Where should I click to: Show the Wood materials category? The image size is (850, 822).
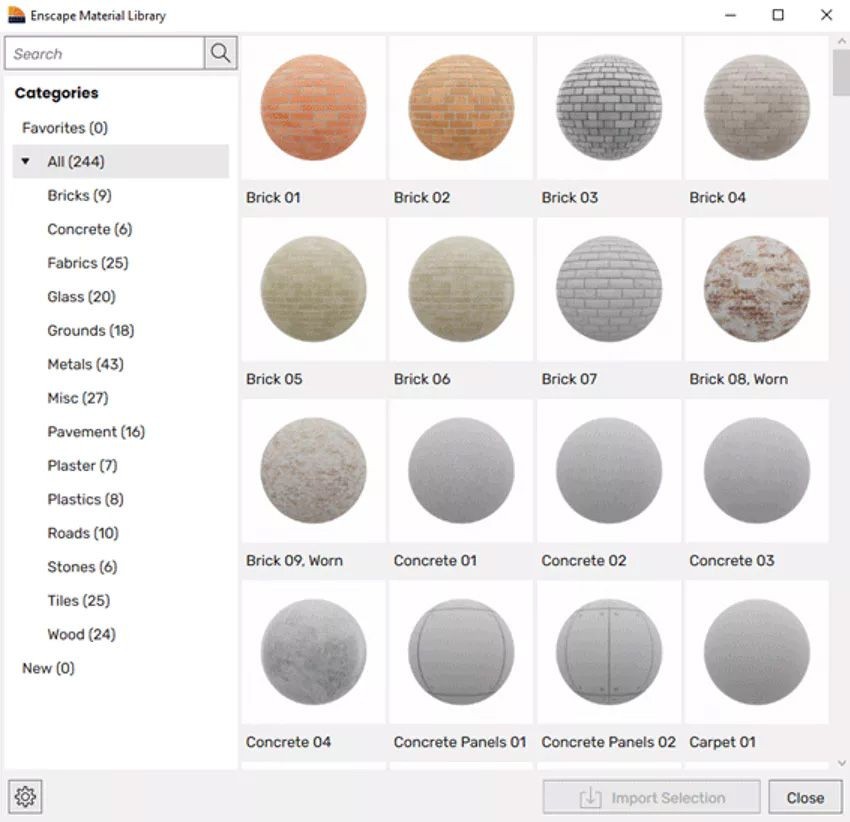[x=81, y=634]
